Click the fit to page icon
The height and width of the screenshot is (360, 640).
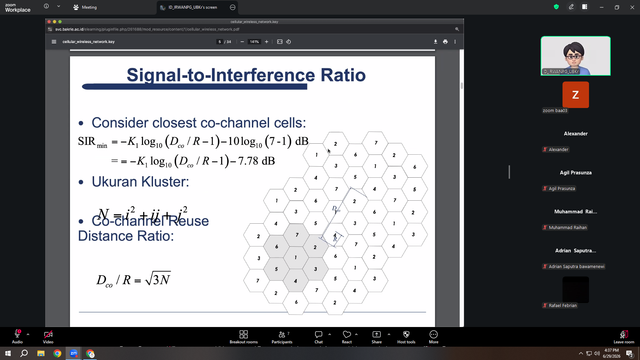(280, 42)
